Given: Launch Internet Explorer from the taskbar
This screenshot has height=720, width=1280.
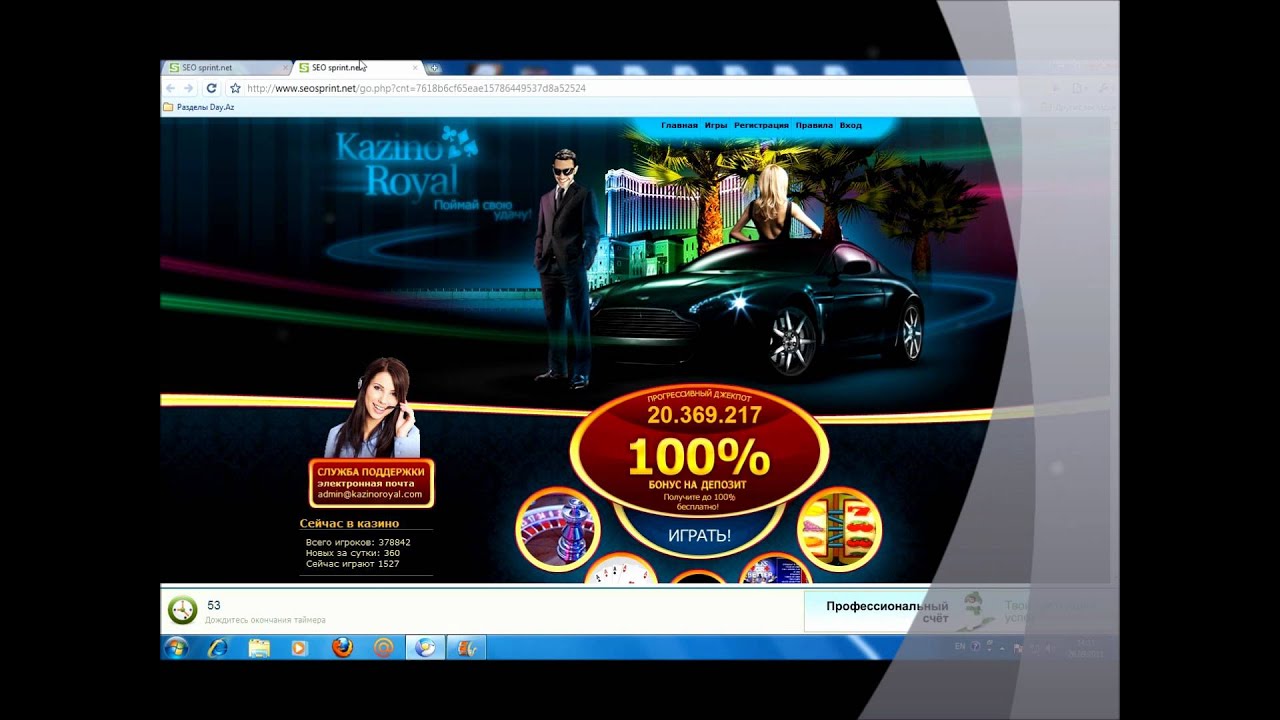Looking at the screenshot, I should coord(217,648).
